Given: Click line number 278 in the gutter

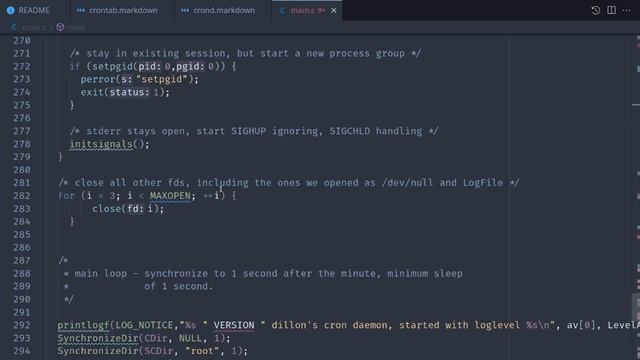Looking at the screenshot, I should (22, 144).
